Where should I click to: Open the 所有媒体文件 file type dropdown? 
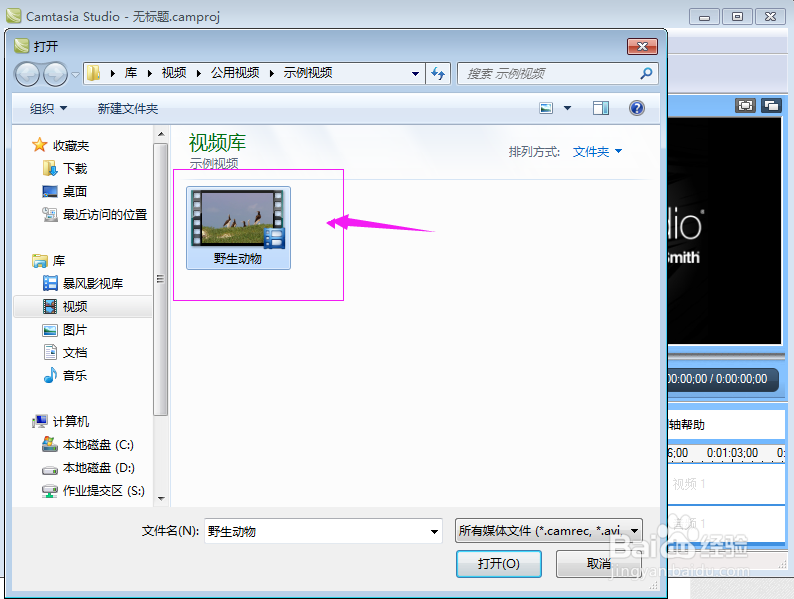pos(549,531)
